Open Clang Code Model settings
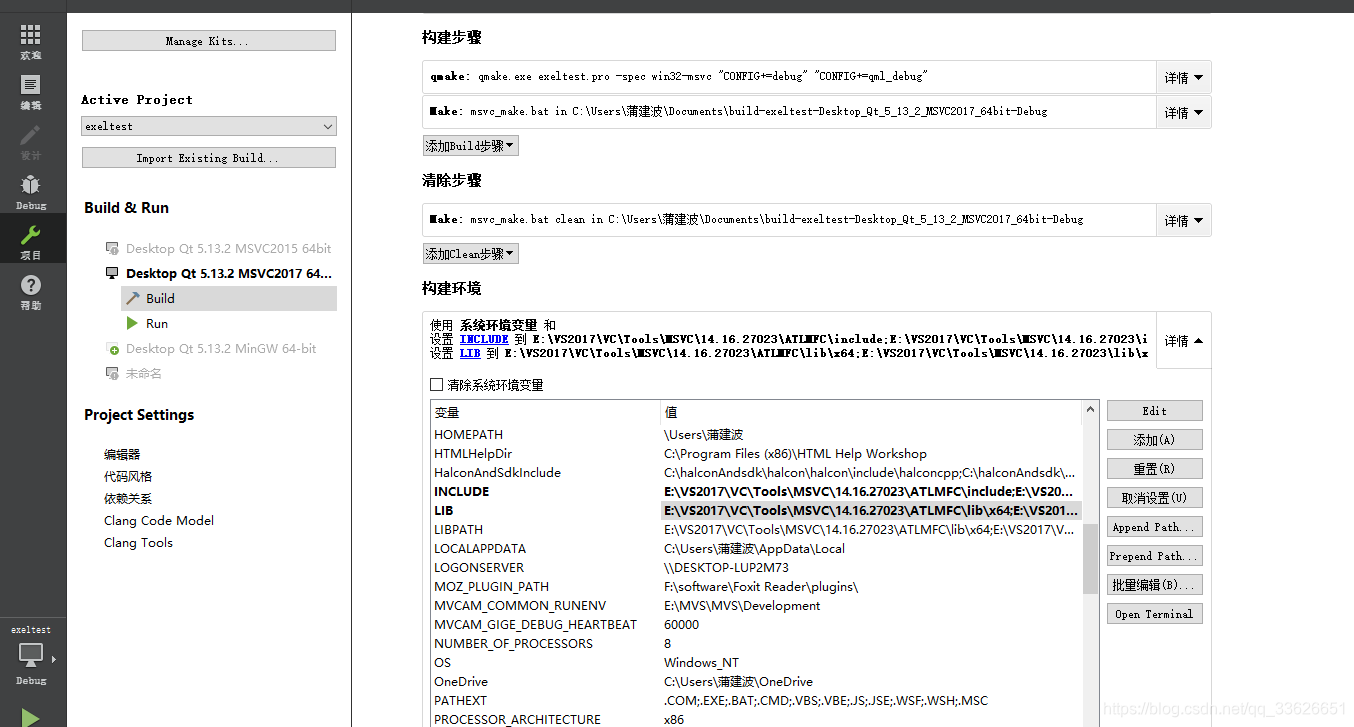Image resolution: width=1354 pixels, height=727 pixels. click(x=159, y=520)
